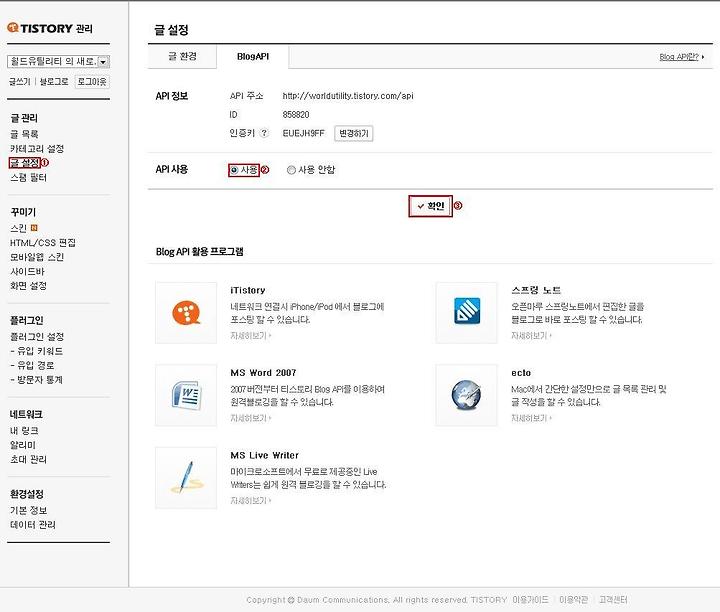Open 이용가이드 footer link
Viewport: 720px width, 612px height.
click(530, 600)
